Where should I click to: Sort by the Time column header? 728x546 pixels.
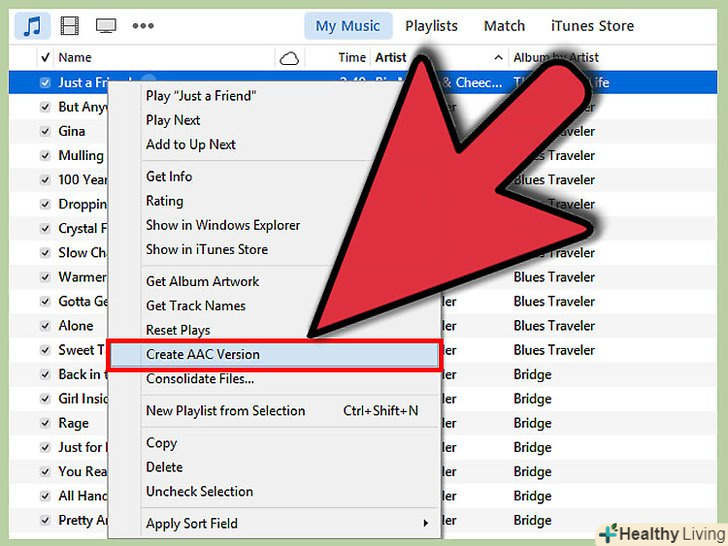point(352,58)
